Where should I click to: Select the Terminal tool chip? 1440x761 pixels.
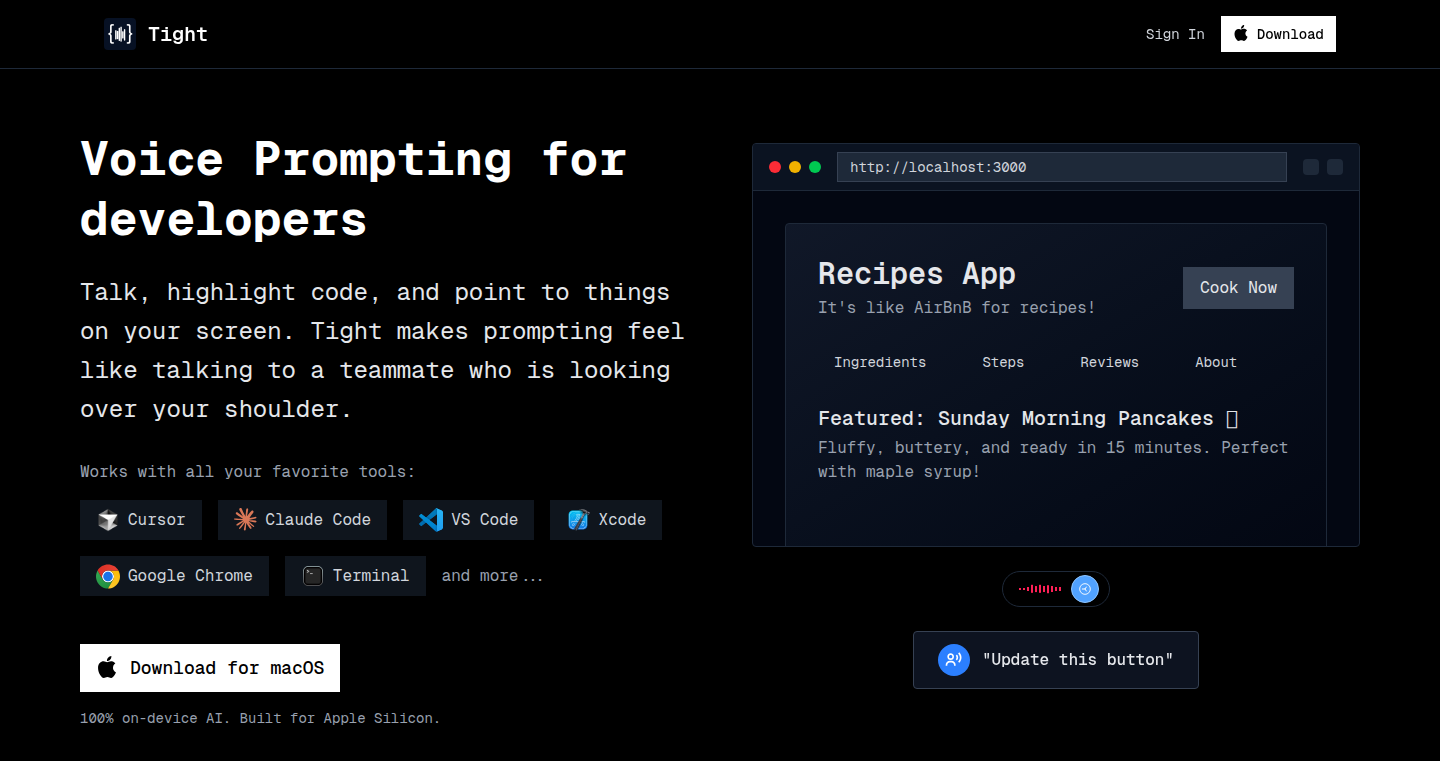point(355,576)
